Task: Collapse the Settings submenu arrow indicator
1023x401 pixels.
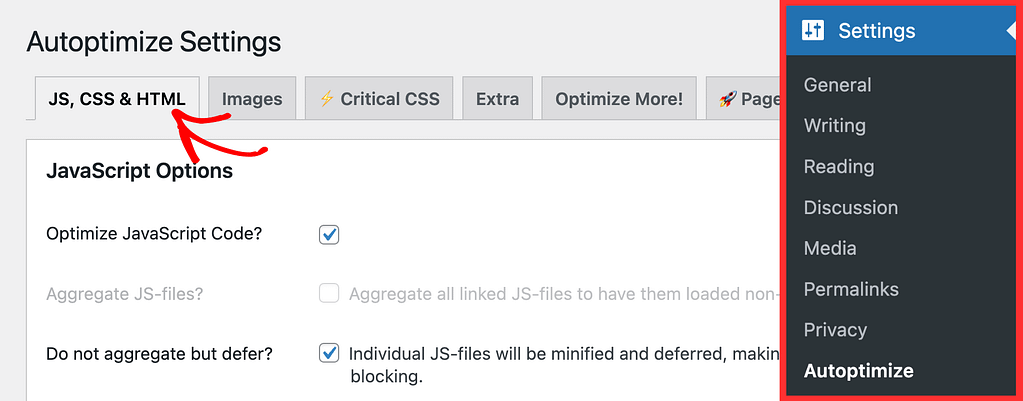Action: tap(1011, 31)
